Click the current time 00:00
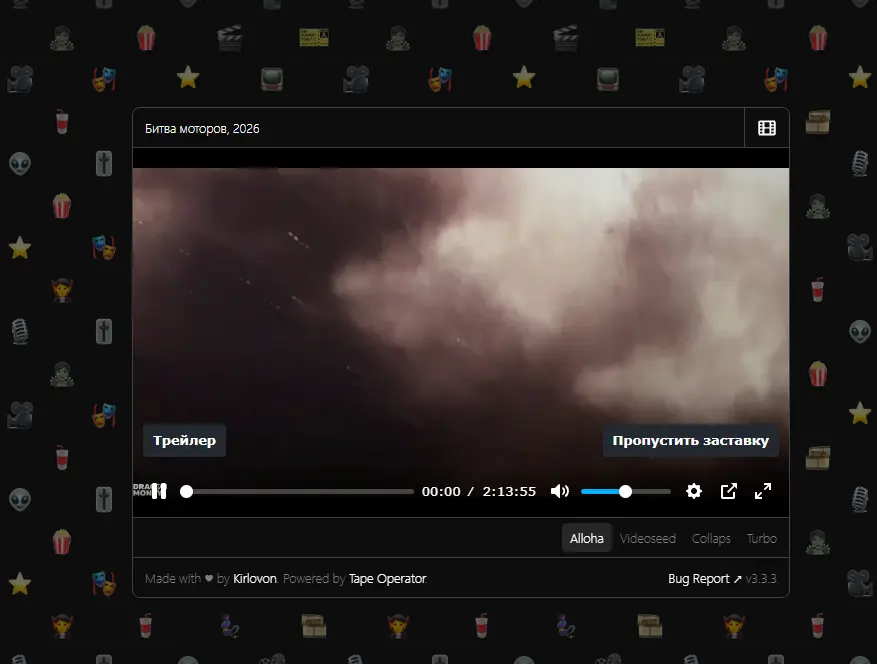Viewport: 877px width, 664px height. pos(441,491)
